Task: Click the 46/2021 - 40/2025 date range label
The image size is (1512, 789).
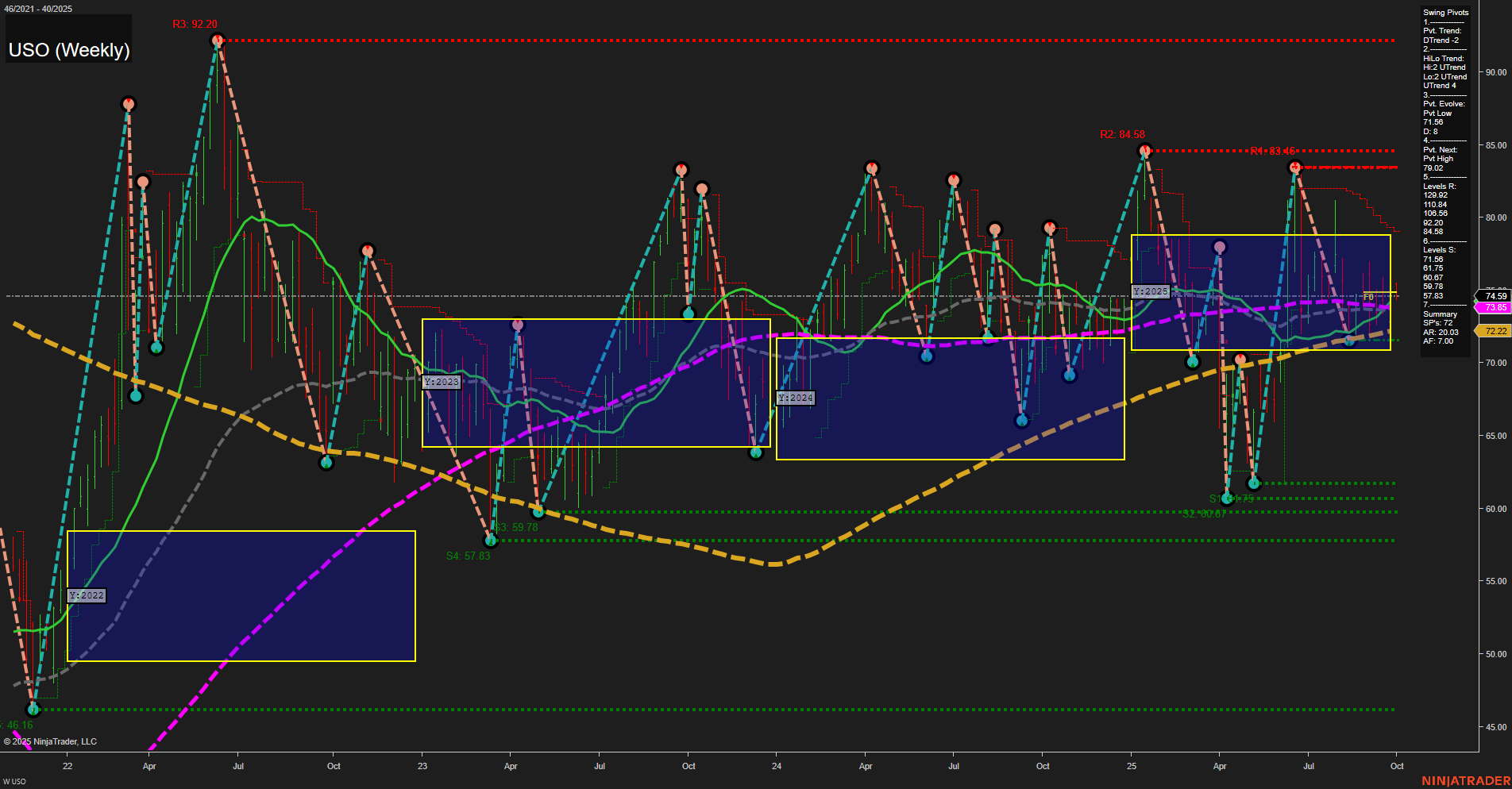Action: [x=38, y=9]
